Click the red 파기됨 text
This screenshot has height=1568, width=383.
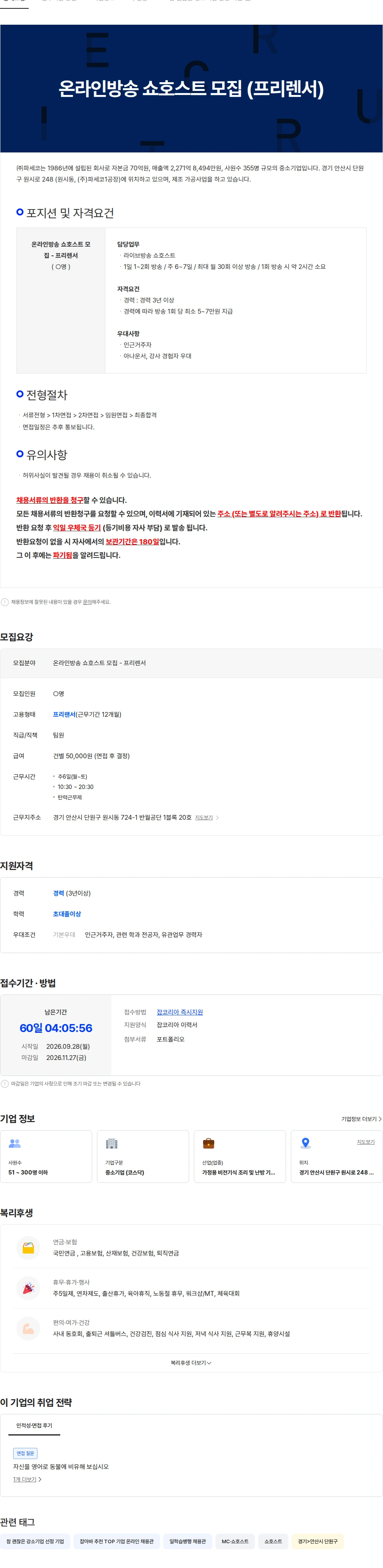tap(62, 555)
